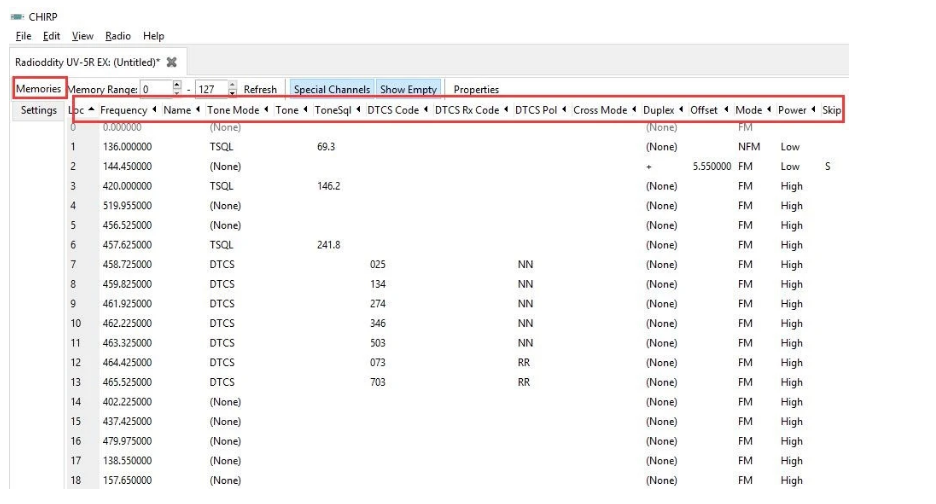Viewport: 936px width, 504px height.
Task: Sort by the Power column header
Action: (791, 110)
